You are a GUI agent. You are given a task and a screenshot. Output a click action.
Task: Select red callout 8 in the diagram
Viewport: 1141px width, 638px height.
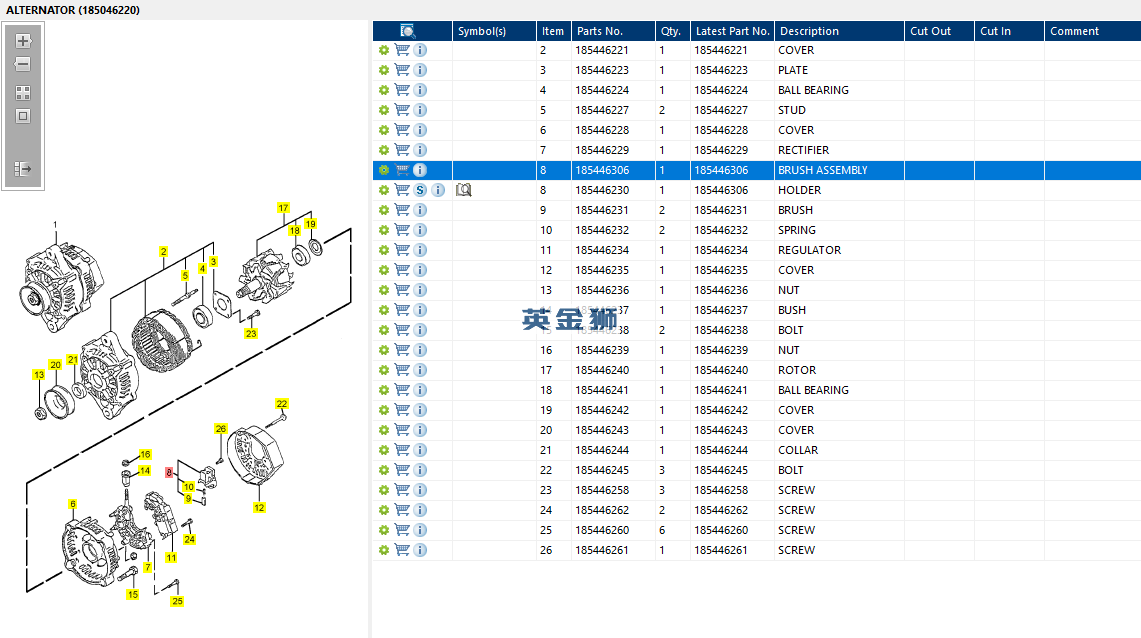click(x=169, y=472)
